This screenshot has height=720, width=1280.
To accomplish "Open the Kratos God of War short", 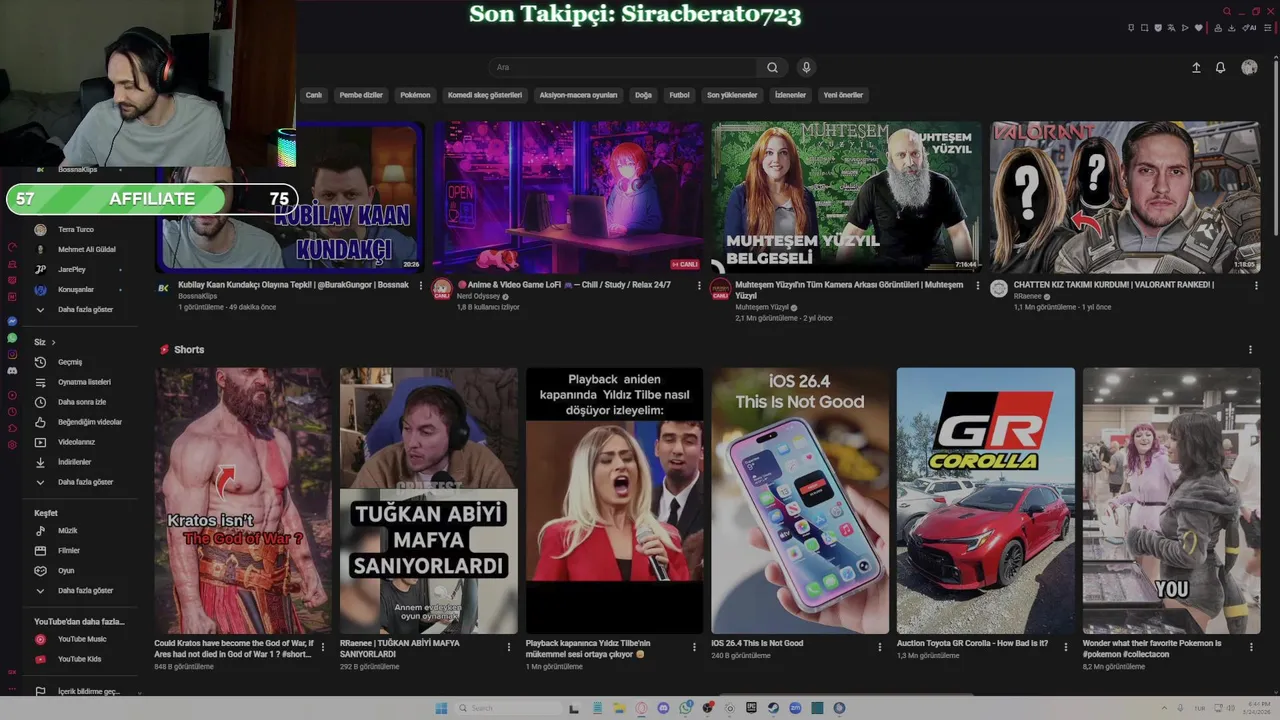I will point(243,500).
